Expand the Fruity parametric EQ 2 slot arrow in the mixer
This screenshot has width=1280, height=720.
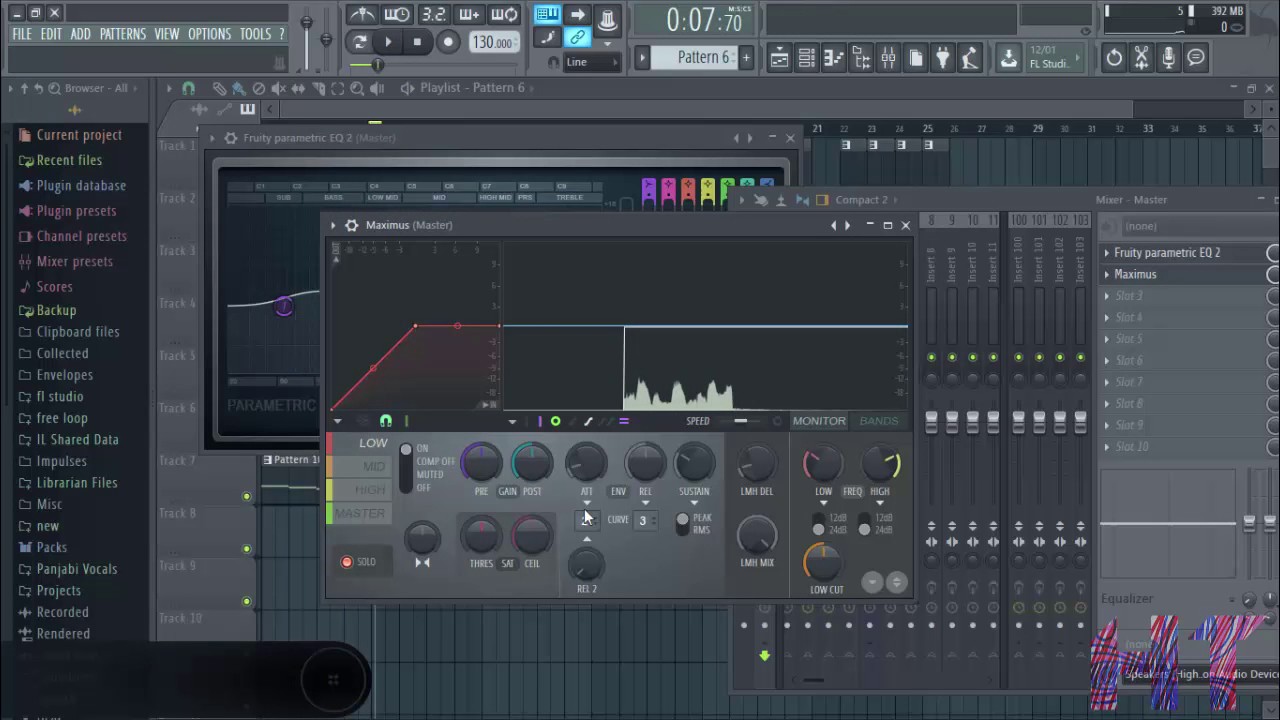point(1106,253)
